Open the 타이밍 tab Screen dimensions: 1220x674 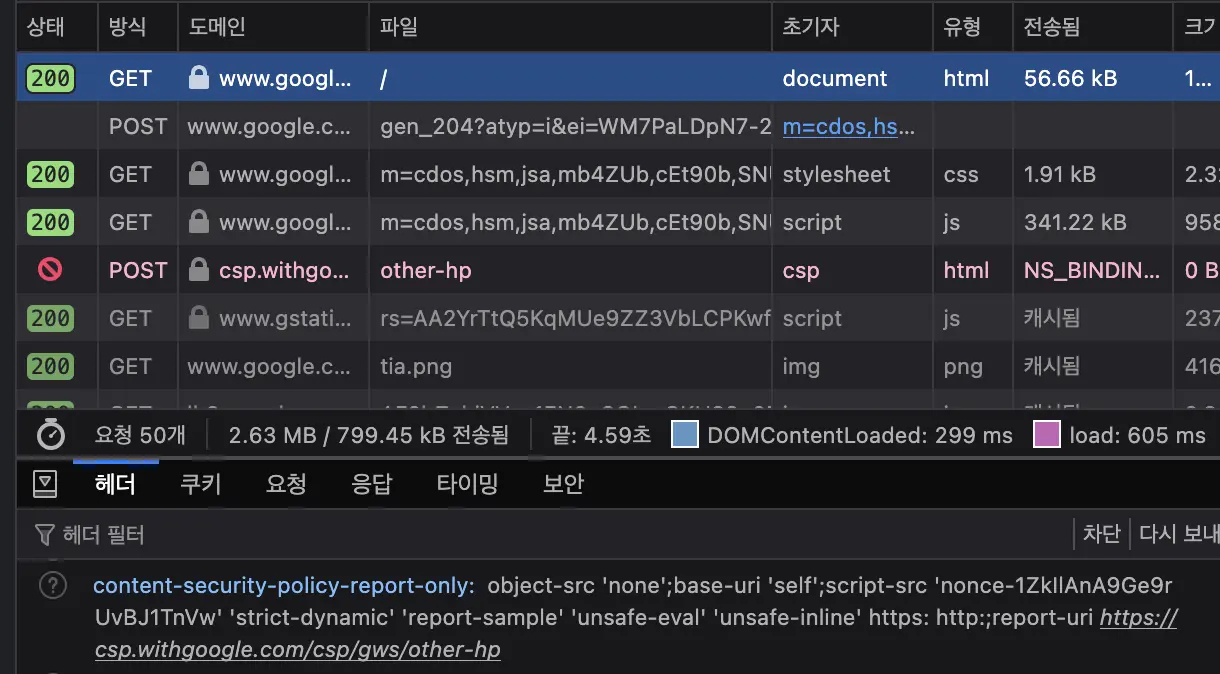pos(468,484)
